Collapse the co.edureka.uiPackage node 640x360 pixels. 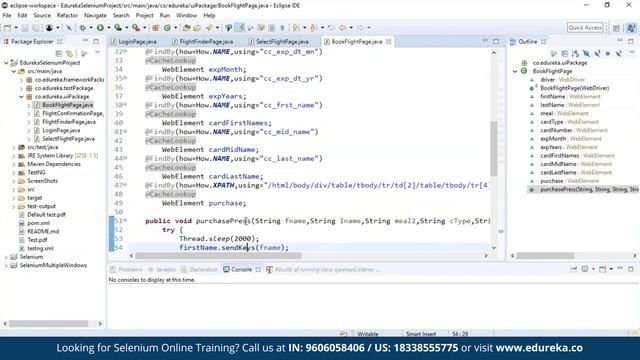pos(21,97)
